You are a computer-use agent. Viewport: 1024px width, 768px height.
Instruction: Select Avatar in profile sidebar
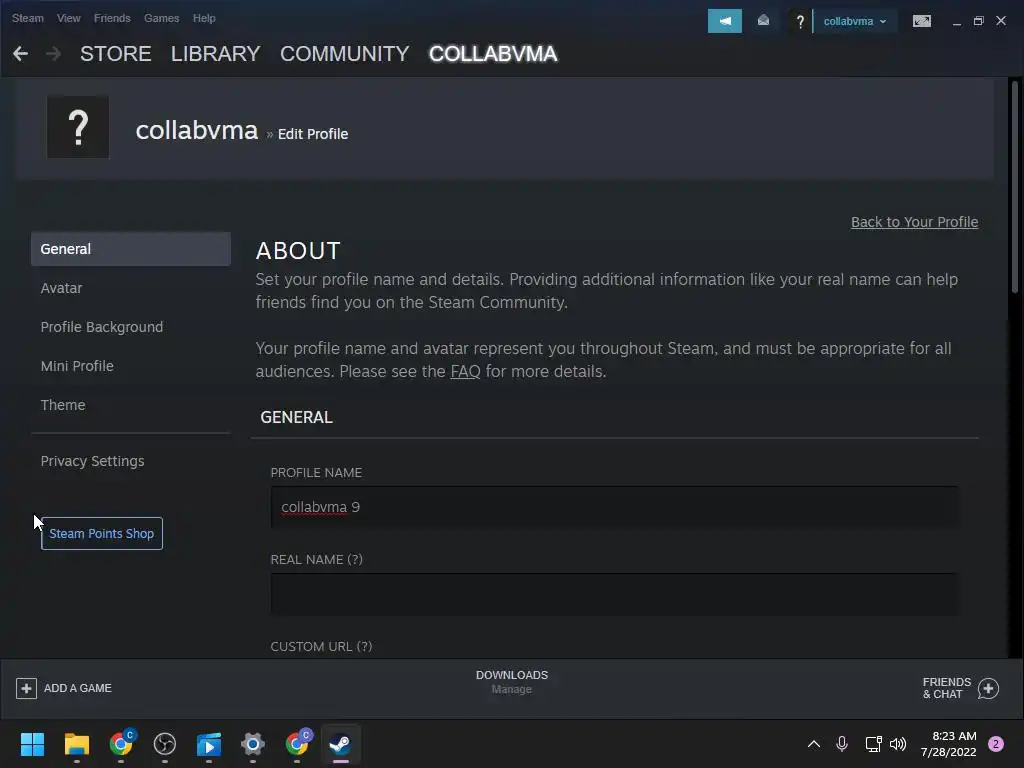point(61,288)
